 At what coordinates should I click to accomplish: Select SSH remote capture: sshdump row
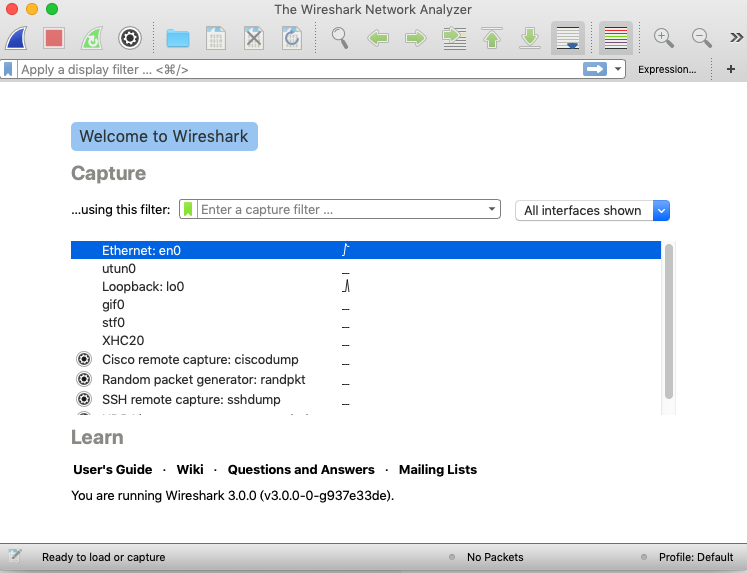(x=366, y=400)
